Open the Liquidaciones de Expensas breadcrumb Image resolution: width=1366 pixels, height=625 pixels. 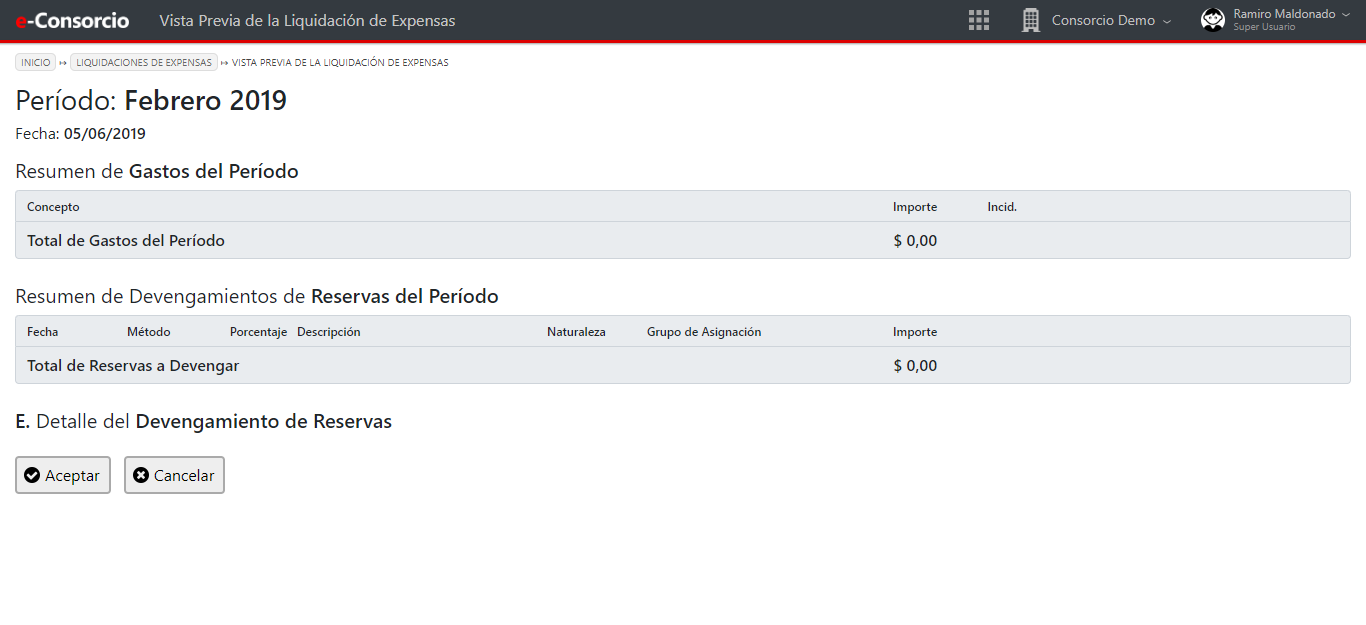point(143,62)
